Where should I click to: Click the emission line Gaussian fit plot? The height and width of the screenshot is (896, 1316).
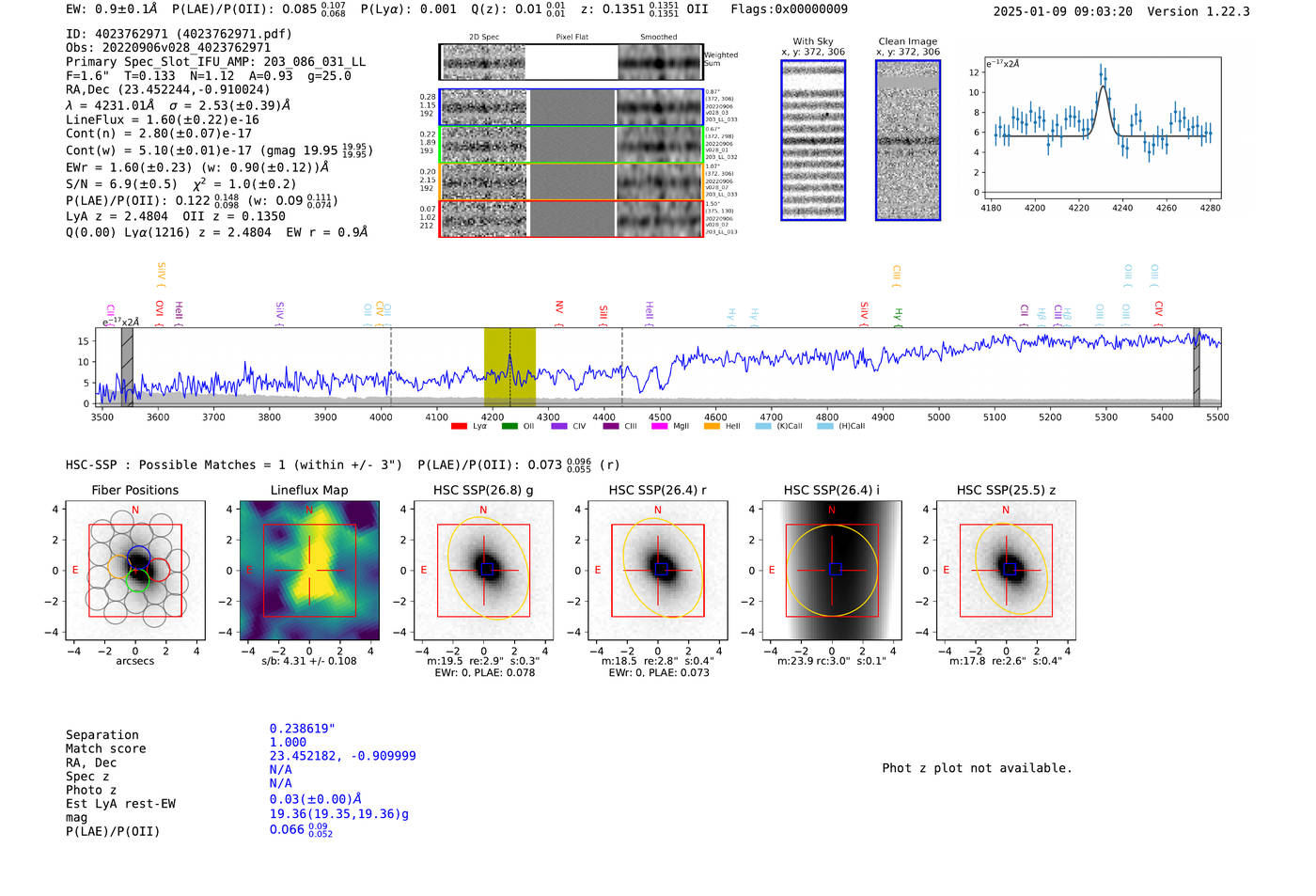click(x=1102, y=128)
